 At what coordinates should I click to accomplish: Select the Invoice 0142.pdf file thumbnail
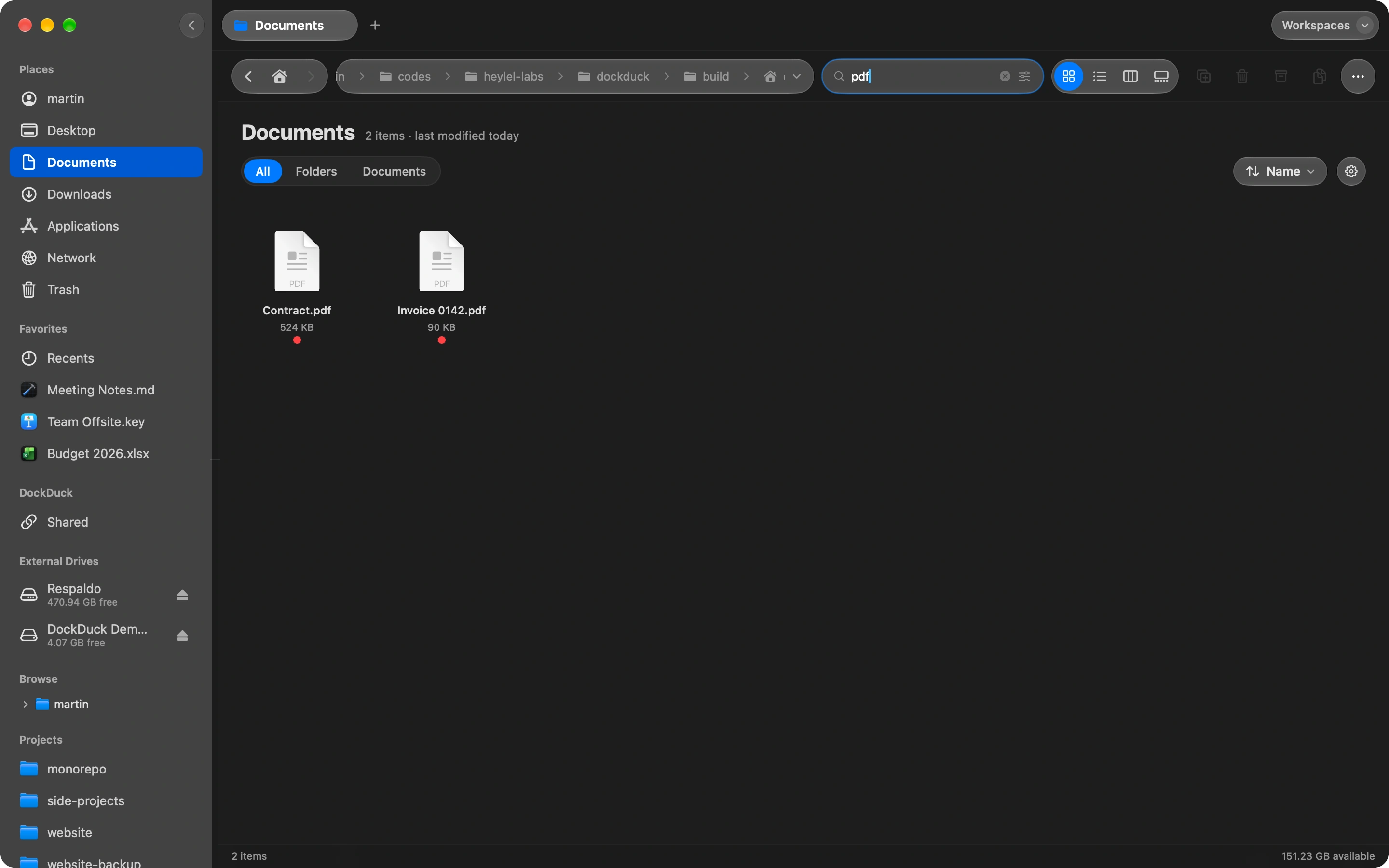click(x=441, y=262)
